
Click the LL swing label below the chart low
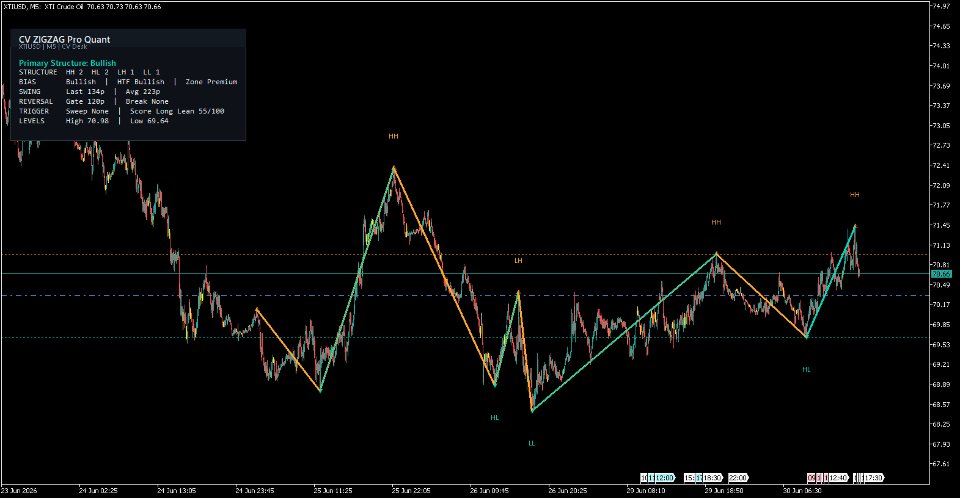pyautogui.click(x=531, y=443)
